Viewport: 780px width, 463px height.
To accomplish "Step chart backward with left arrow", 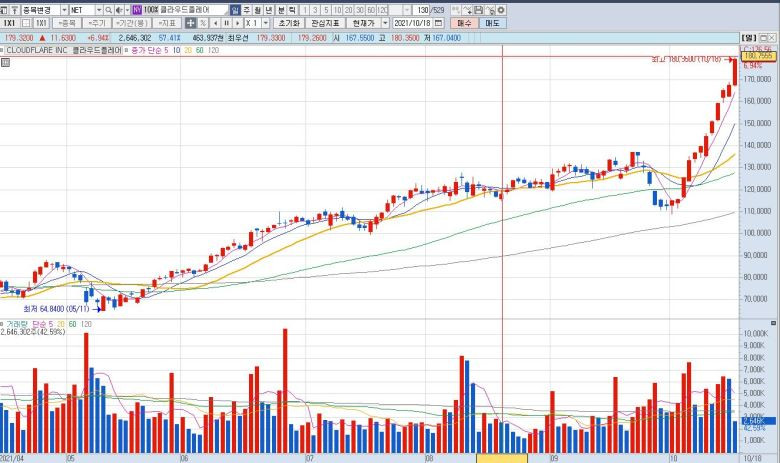I will click(x=215, y=23).
